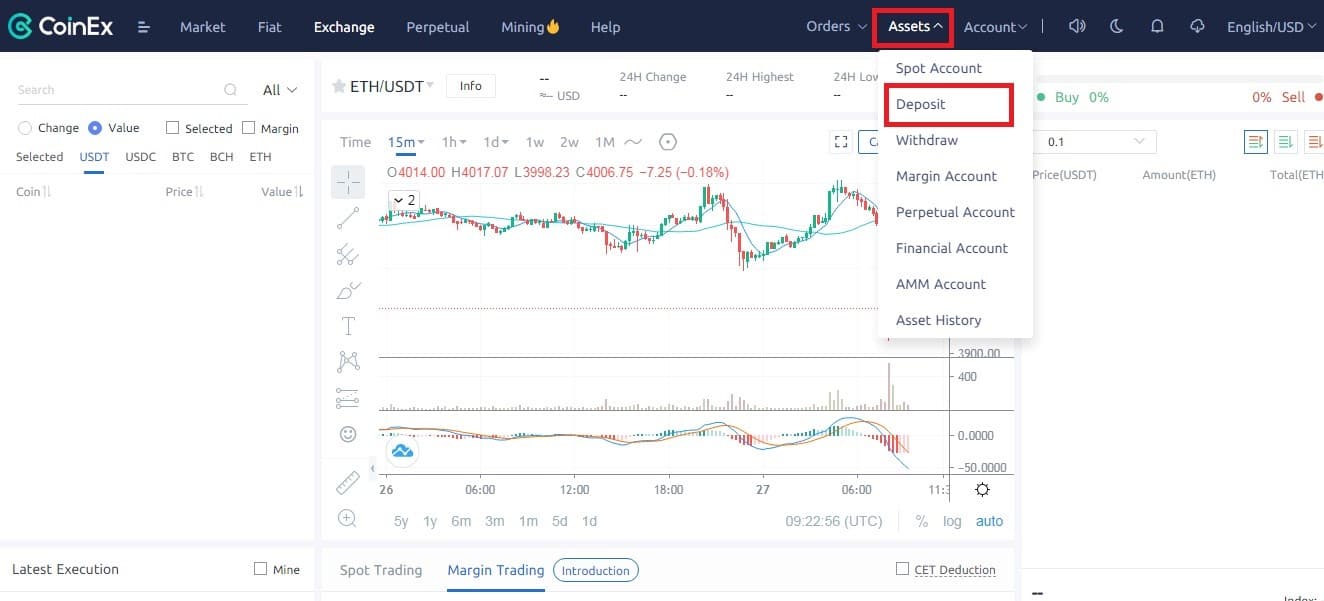1324x601 pixels.
Task: Tick the Selected checkbox
Action: click(172, 128)
